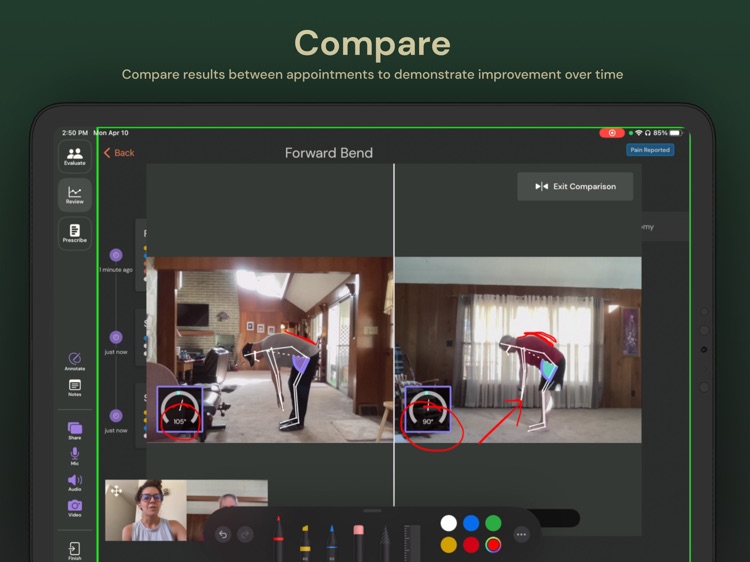Click Exit Comparison button
750x562 pixels.
pyautogui.click(x=575, y=187)
